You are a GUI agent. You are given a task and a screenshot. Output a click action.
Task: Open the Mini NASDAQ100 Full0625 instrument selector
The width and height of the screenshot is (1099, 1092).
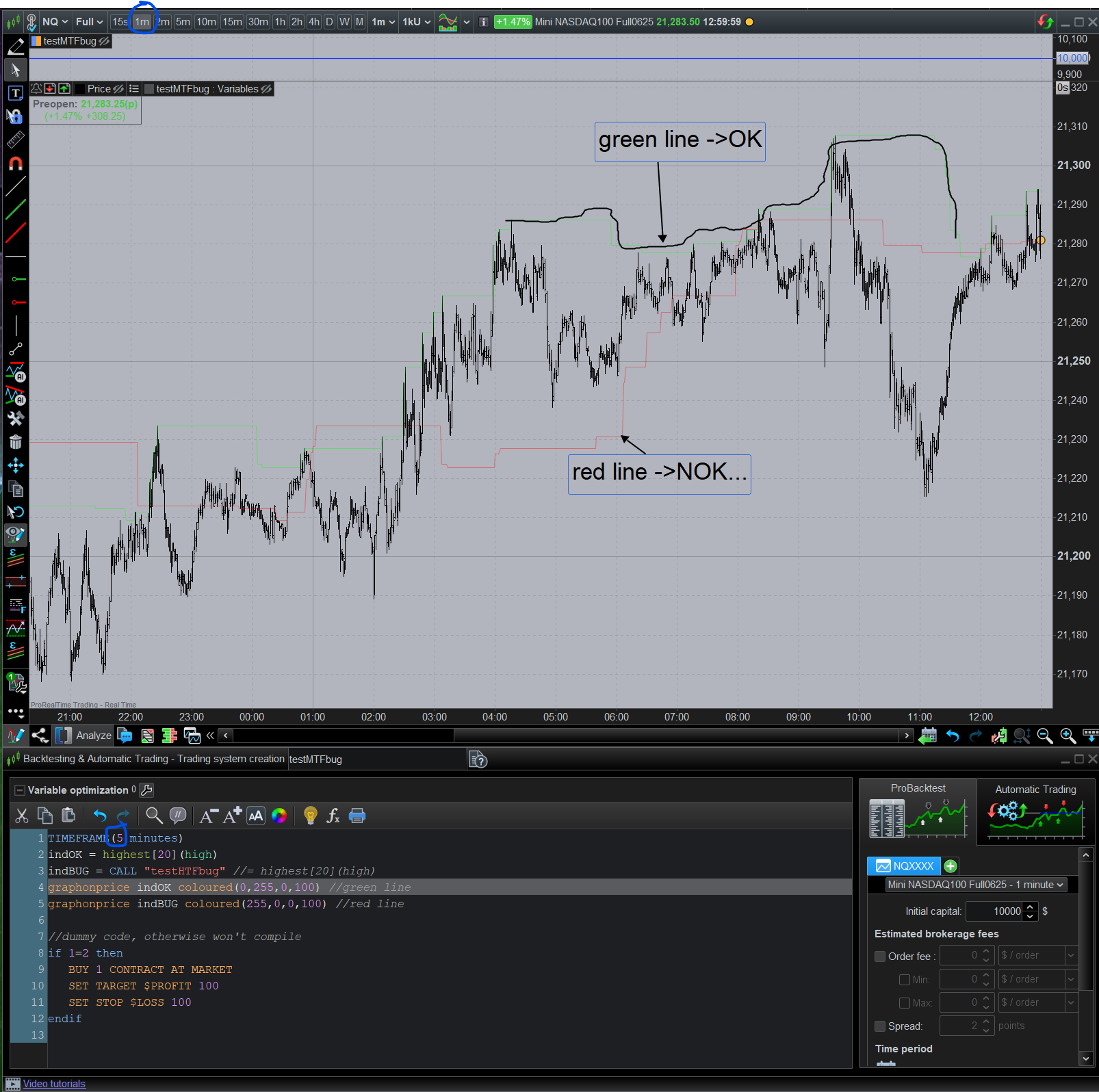(976, 885)
